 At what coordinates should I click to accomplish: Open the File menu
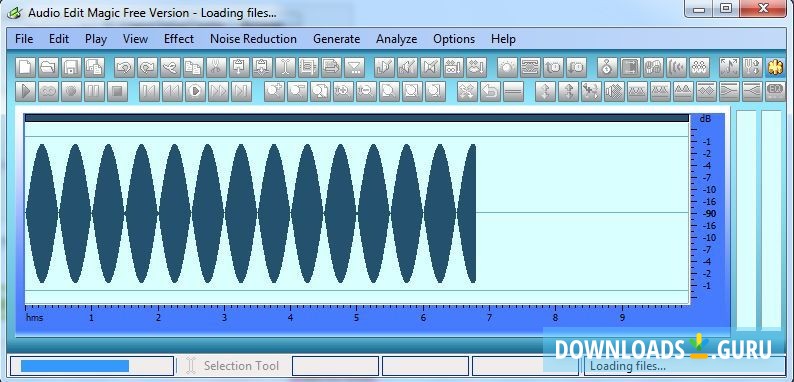pyautogui.click(x=24, y=39)
